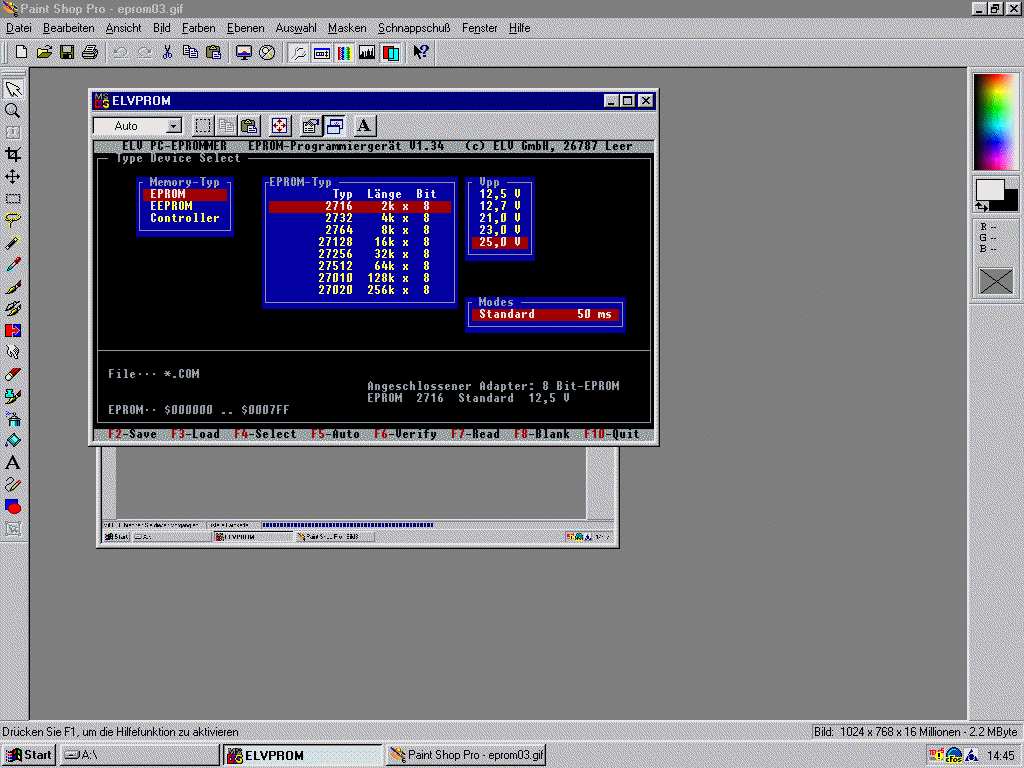Click Mark in the ELVPROM toolbar
1024x768 pixels.
tap(203, 125)
